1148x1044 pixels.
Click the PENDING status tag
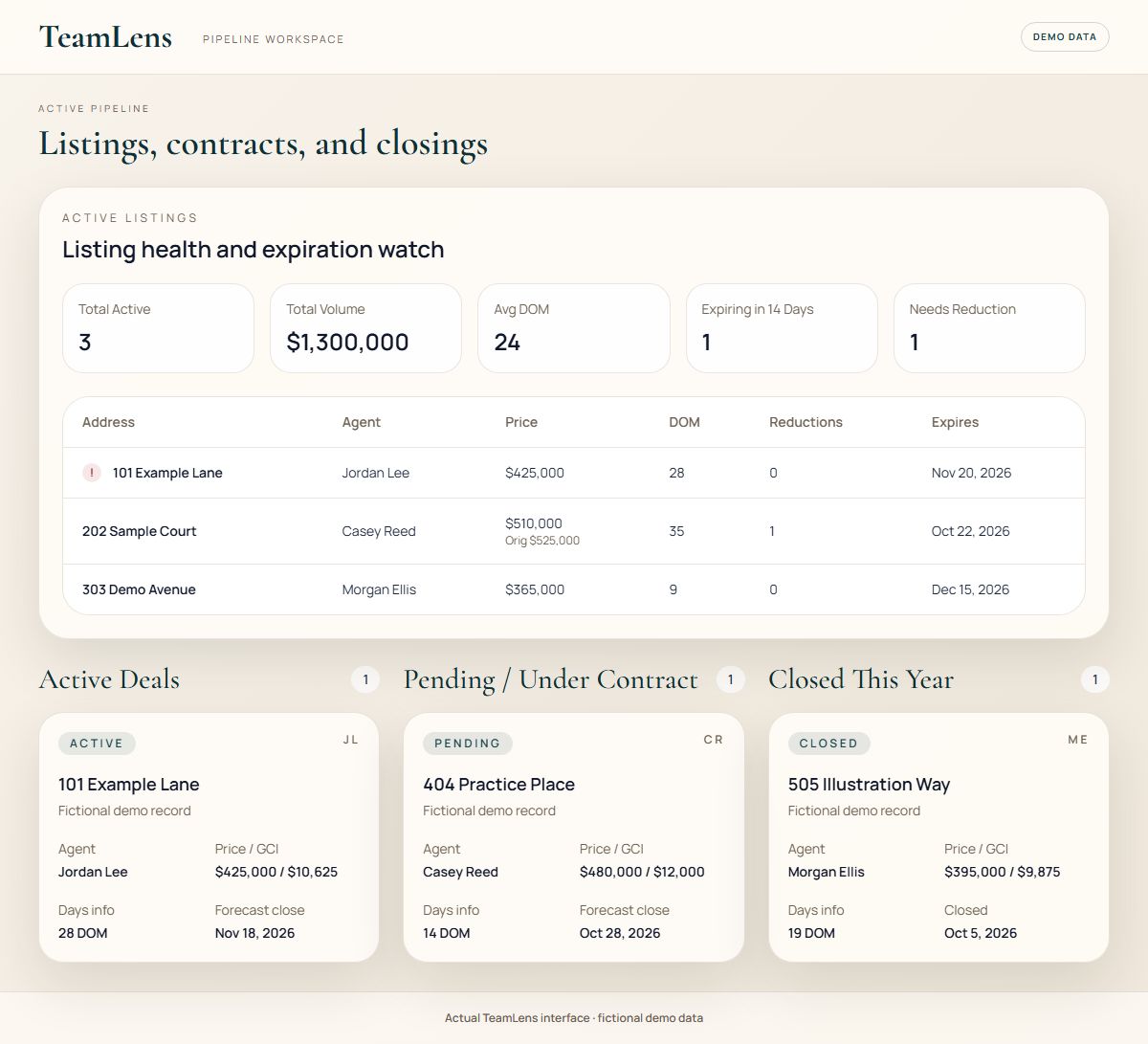(468, 744)
